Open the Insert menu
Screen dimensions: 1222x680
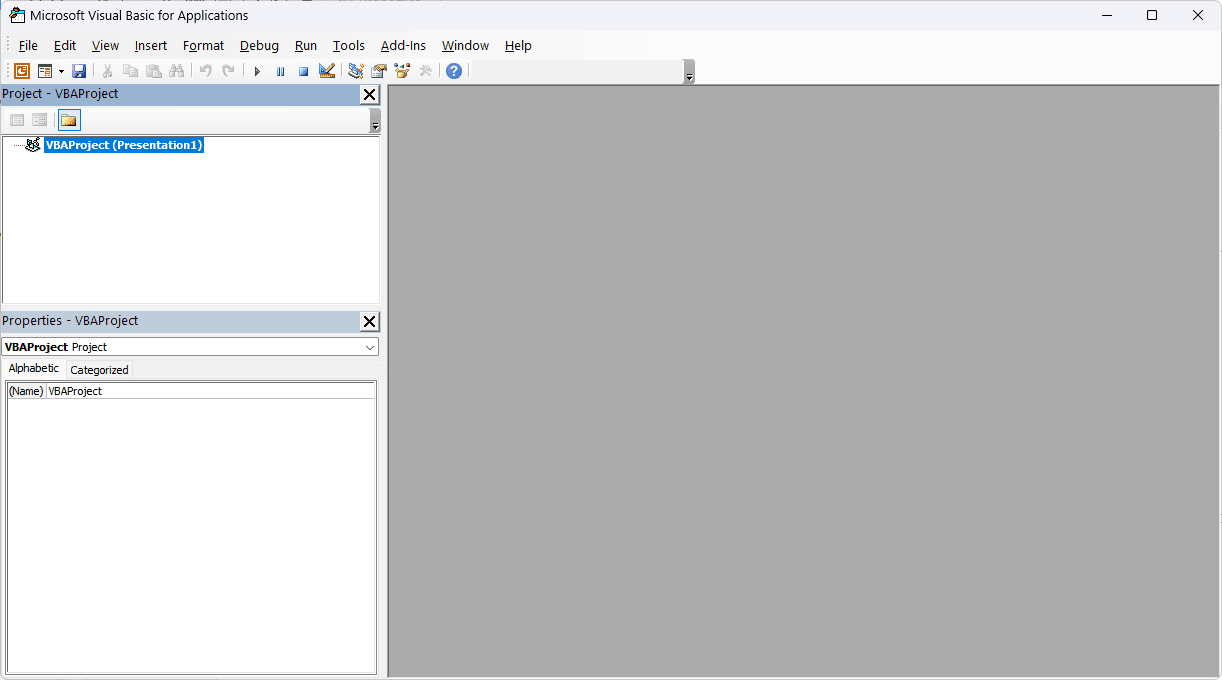click(x=151, y=46)
